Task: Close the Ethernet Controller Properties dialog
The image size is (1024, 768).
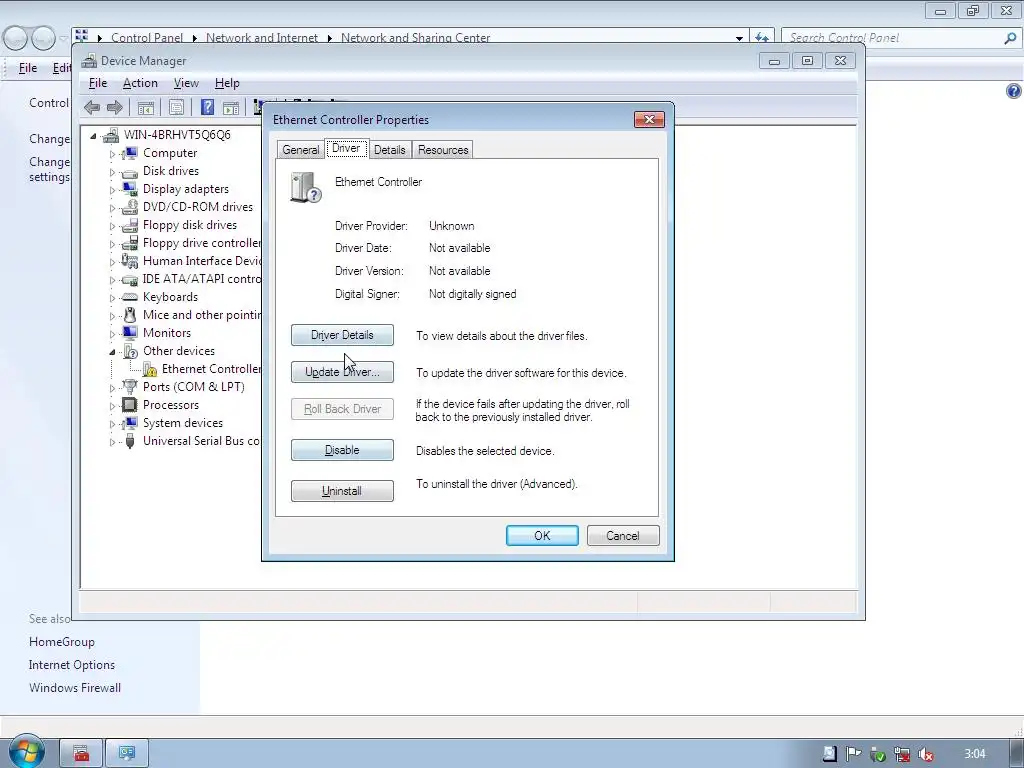Action: [649, 120]
